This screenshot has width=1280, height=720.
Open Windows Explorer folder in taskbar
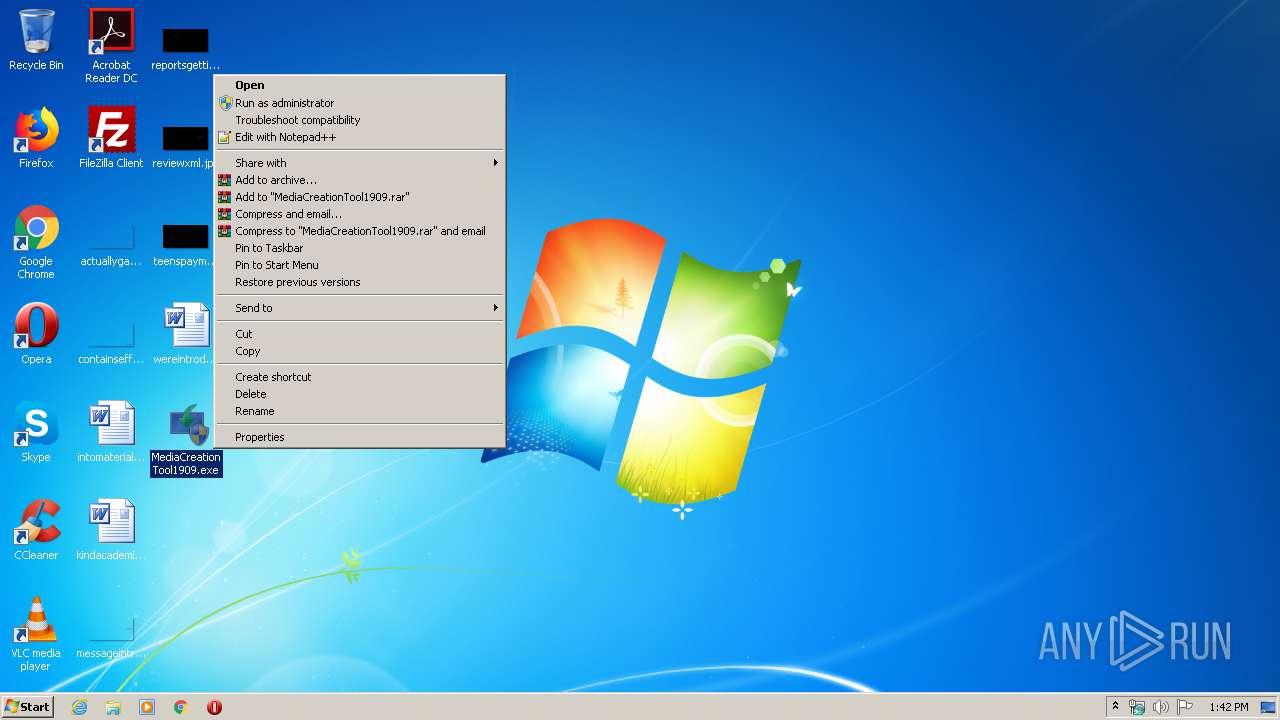[x=113, y=707]
